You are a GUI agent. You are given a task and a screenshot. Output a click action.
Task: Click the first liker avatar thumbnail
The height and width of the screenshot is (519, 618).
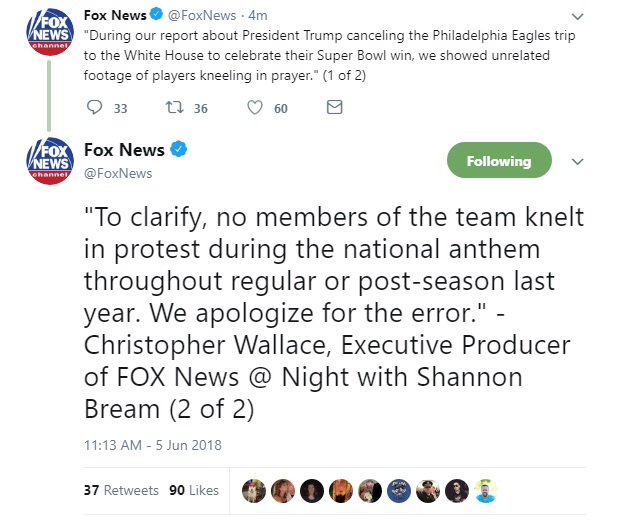[x=253, y=490]
